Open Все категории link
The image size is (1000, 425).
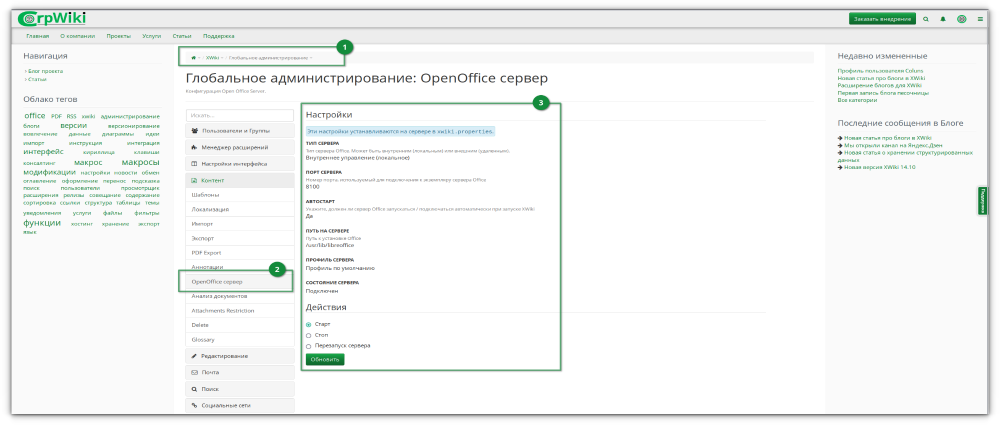[x=857, y=100]
